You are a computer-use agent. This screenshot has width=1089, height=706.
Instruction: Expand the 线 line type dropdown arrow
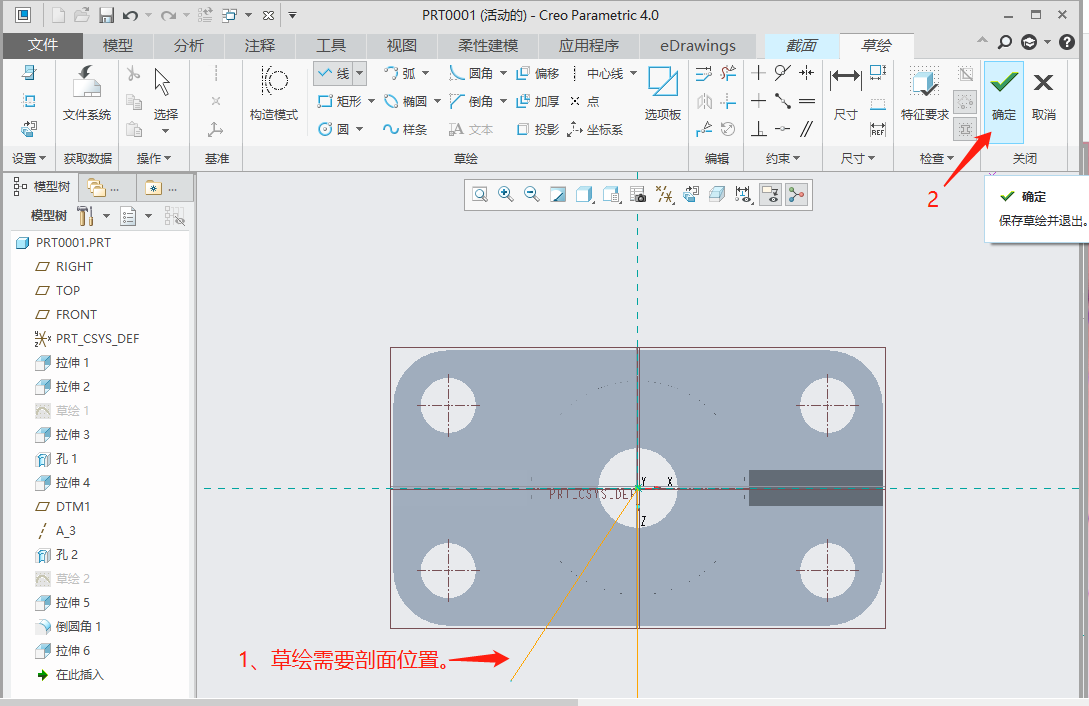[x=360, y=73]
